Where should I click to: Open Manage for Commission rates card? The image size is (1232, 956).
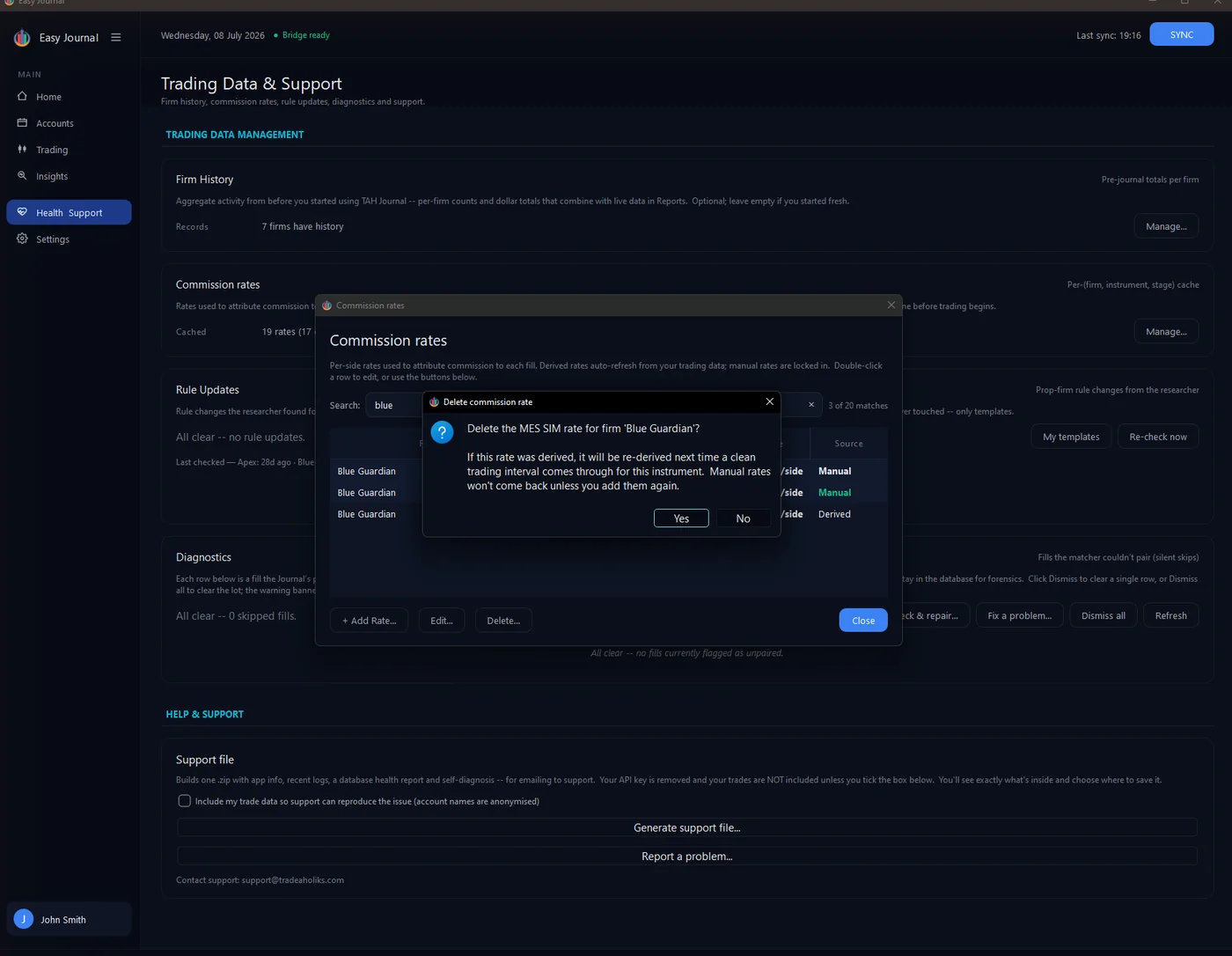(x=1166, y=332)
